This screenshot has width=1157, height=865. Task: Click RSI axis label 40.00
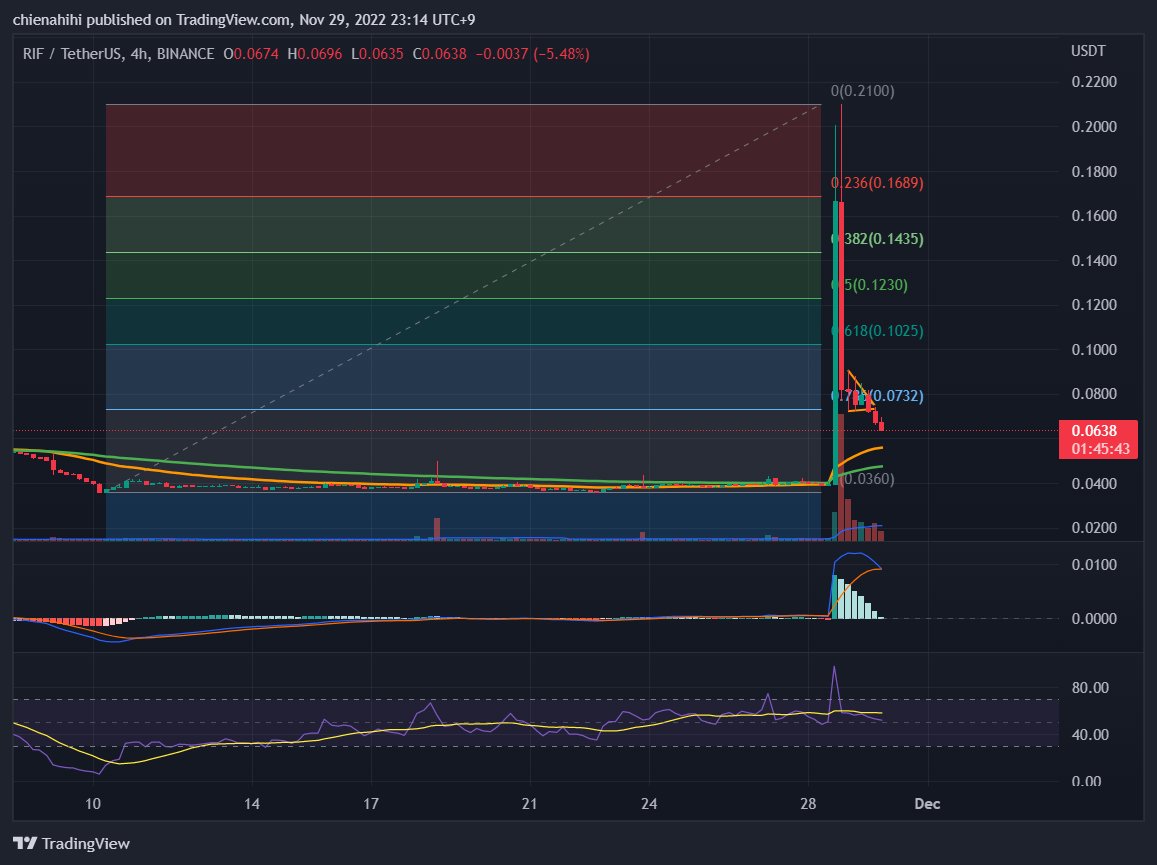[x=1090, y=734]
